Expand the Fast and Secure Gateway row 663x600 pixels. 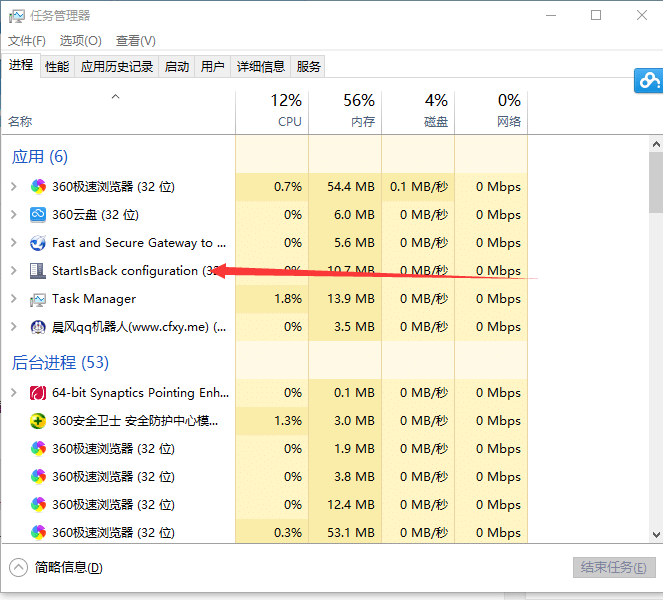pos(14,243)
